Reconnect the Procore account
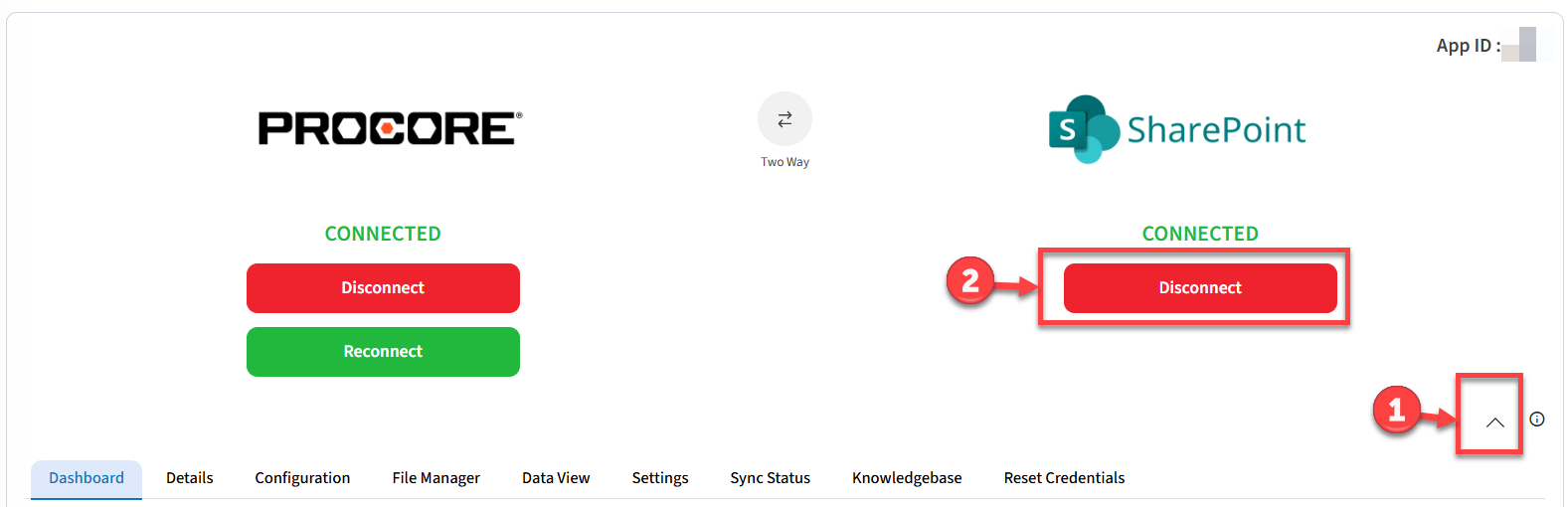The image size is (1568, 507). (383, 352)
